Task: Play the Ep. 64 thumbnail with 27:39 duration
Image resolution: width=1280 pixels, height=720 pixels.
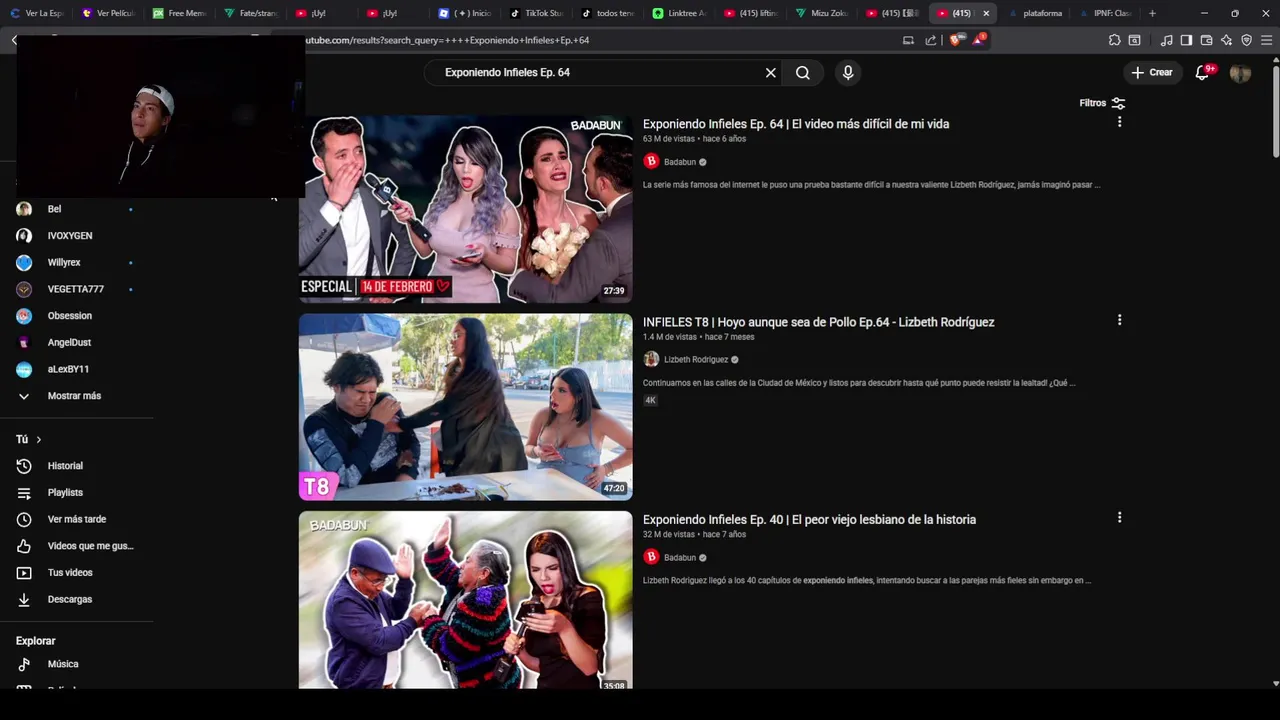Action: (x=465, y=209)
